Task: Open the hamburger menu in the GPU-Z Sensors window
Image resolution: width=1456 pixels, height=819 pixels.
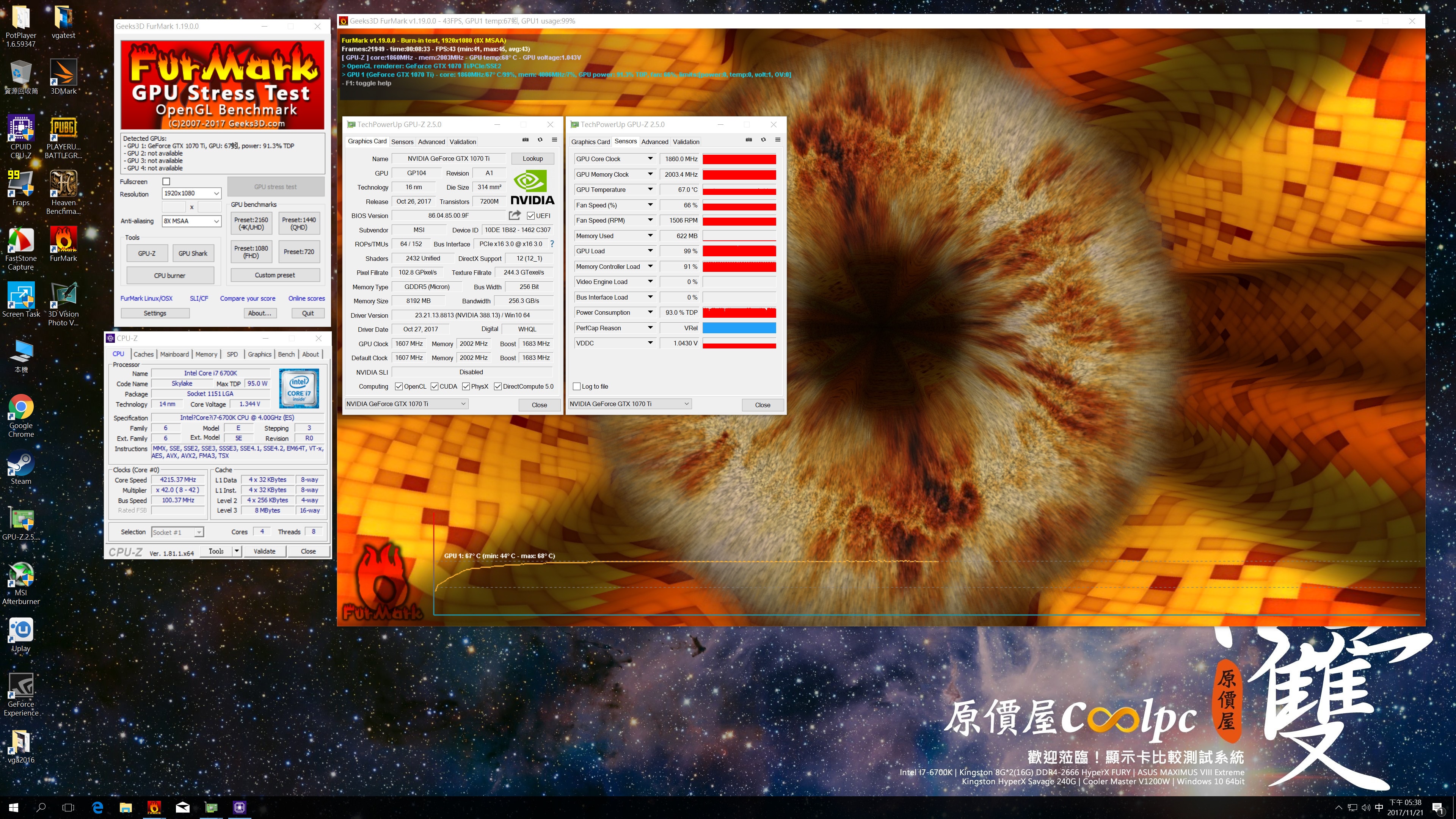Action: coord(778,140)
